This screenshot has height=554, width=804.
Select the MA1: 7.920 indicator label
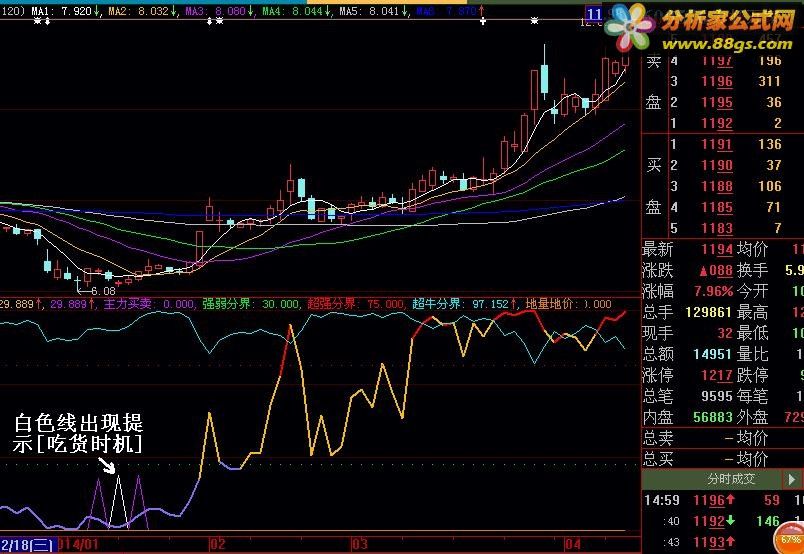65,11
